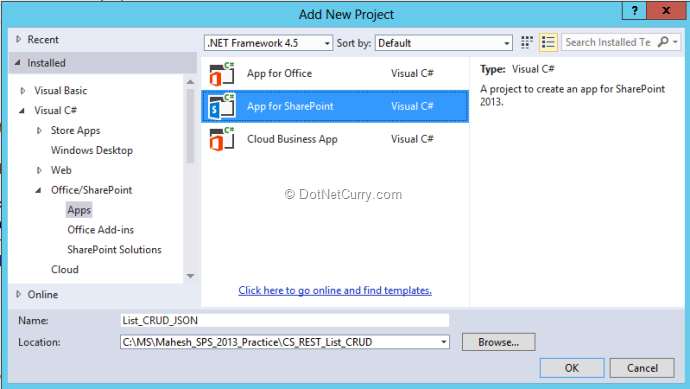Click the Name text field
This screenshot has height=389, width=690.
pyautogui.click(x=285, y=320)
